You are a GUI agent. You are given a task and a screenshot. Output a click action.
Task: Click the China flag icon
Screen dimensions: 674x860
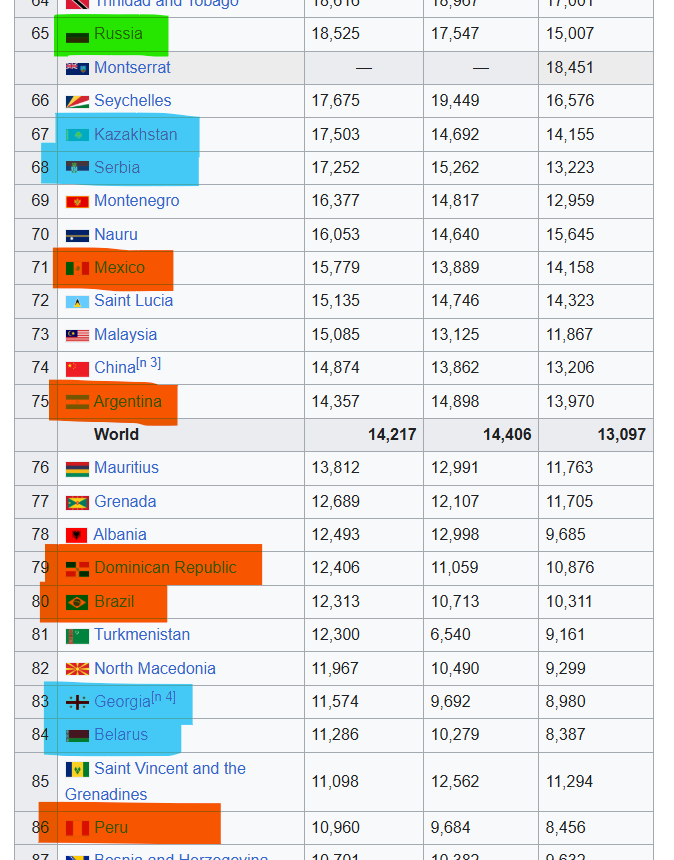coord(77,369)
